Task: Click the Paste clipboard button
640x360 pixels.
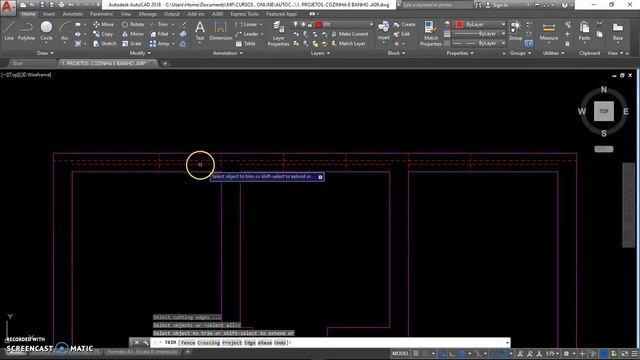Action: 584,31
